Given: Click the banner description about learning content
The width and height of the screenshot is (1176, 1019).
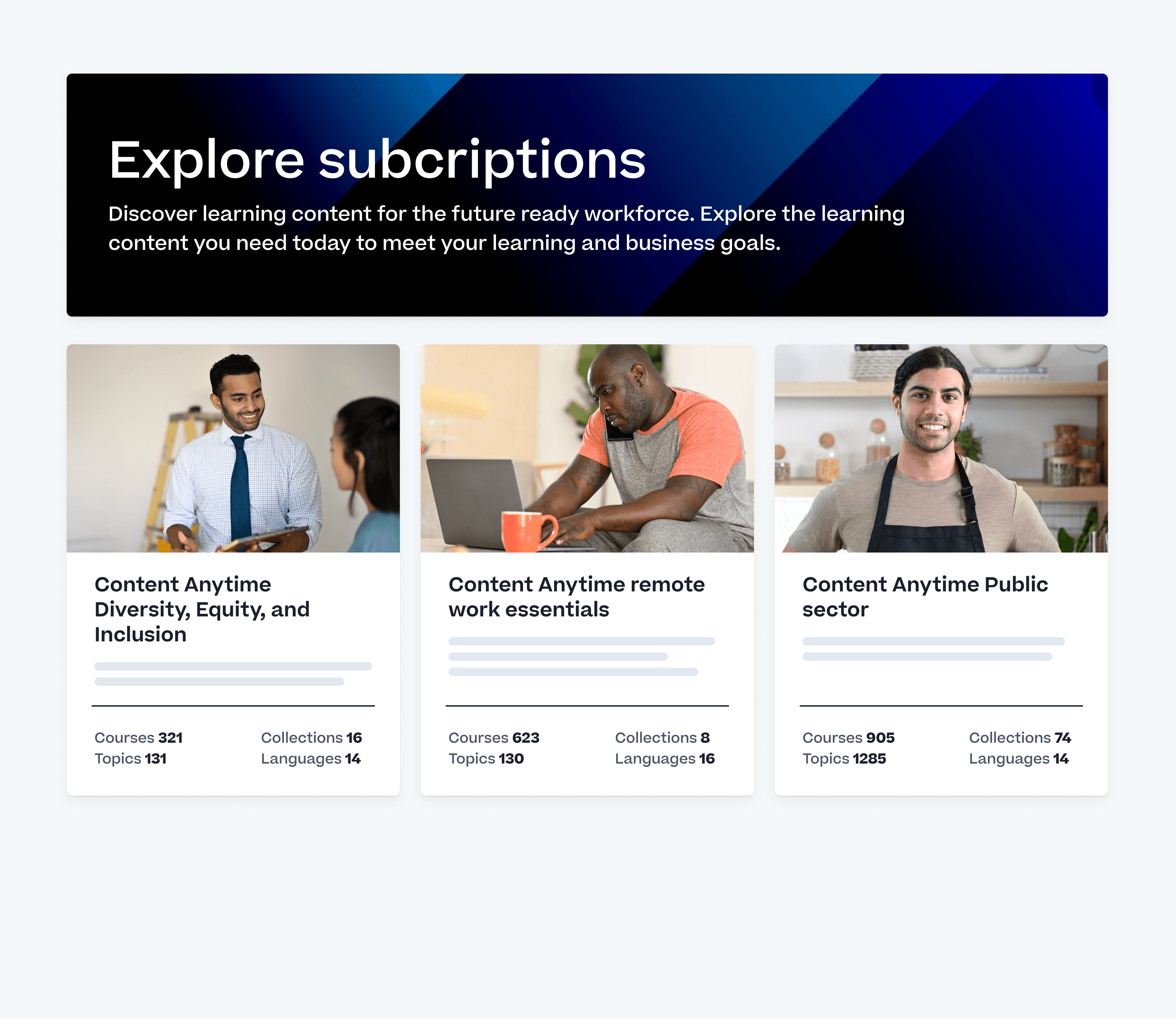Looking at the screenshot, I should pos(506,228).
